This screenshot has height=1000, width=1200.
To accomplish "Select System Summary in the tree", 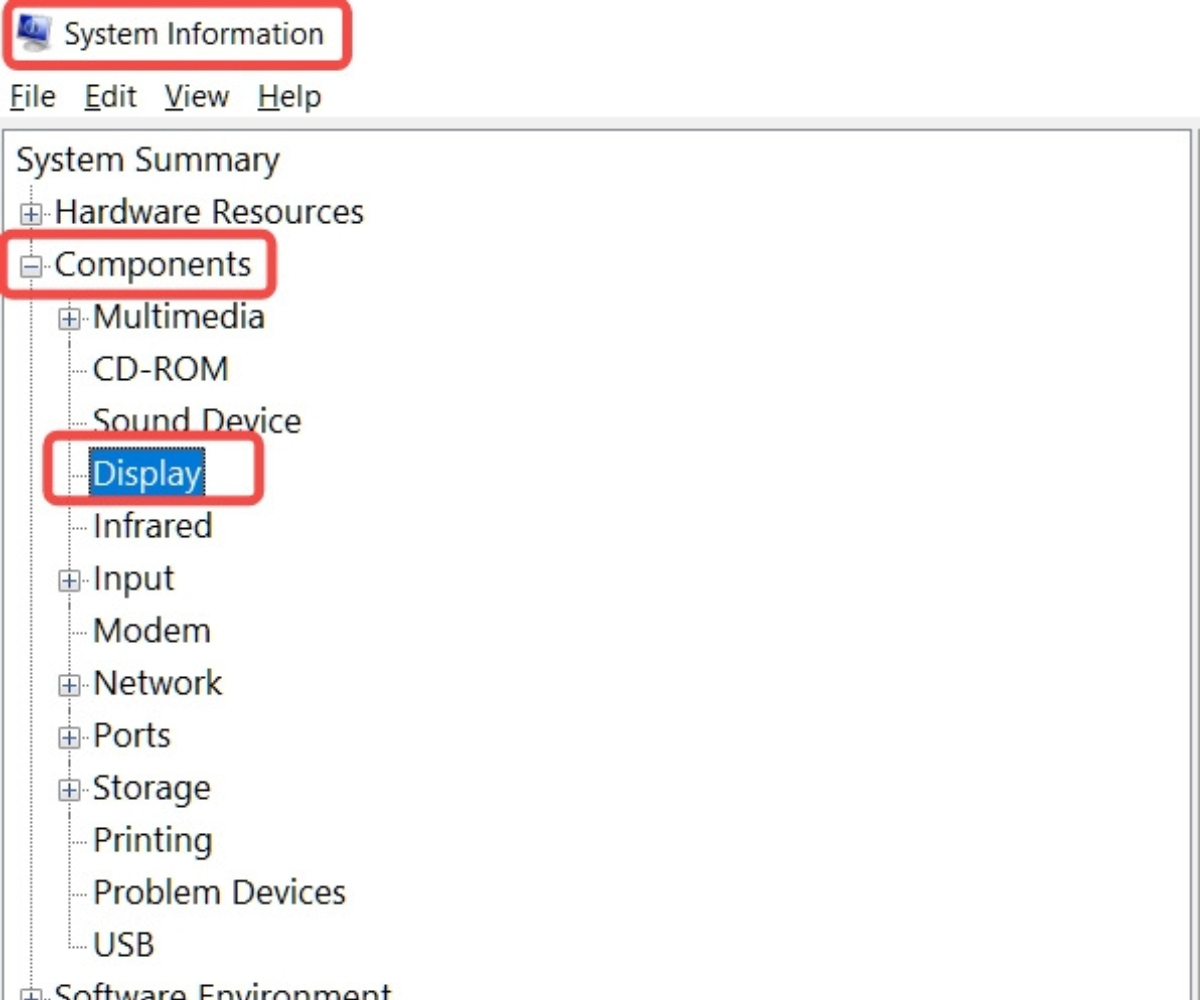I will point(148,160).
